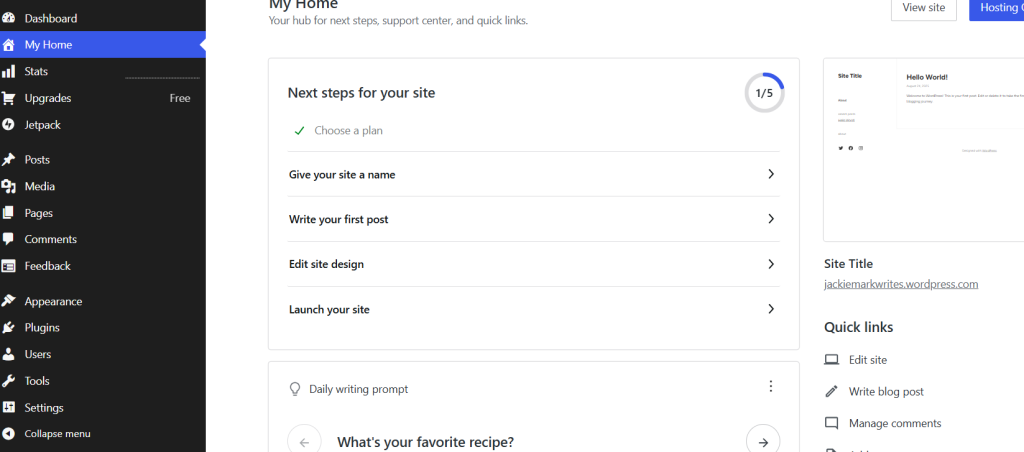Open jackiemarkwrites.wordpress.com link
This screenshot has width=1024, height=452.
coord(901,284)
